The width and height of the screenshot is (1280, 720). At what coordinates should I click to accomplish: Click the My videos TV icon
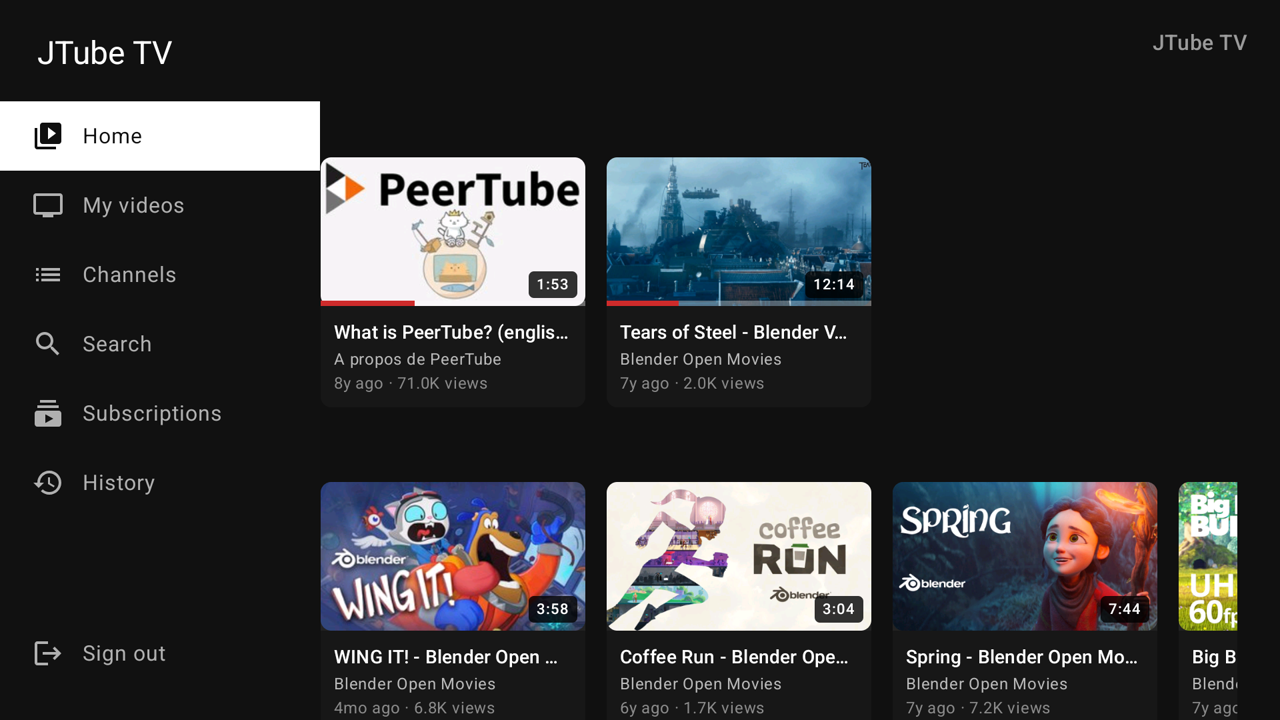[x=48, y=206]
